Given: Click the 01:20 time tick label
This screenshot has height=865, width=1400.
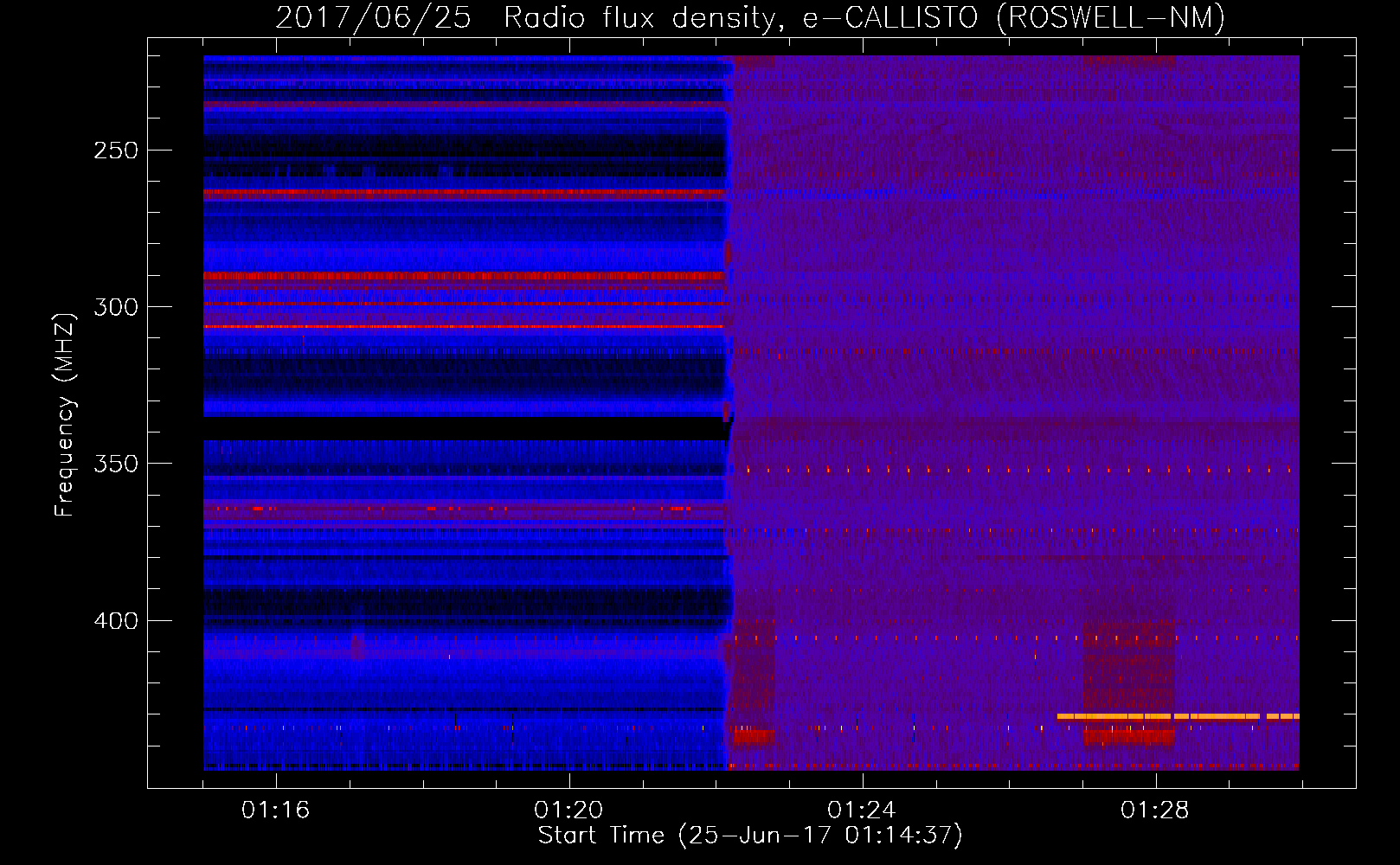Looking at the screenshot, I should coord(568,810).
